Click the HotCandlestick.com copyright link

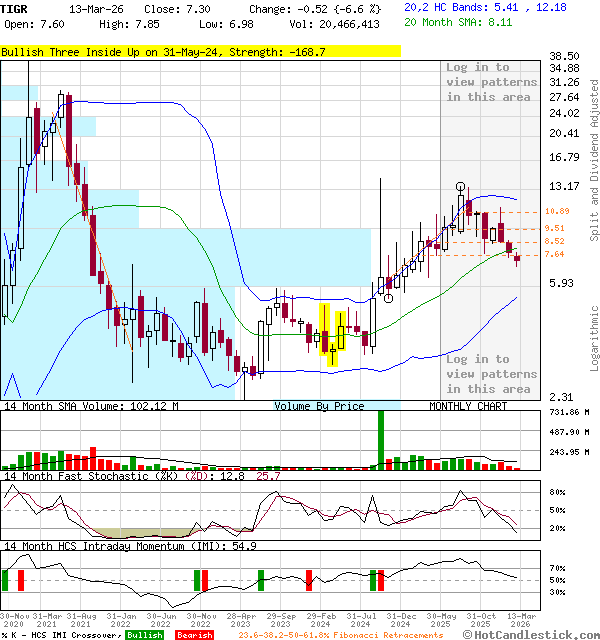pyautogui.click(x=528, y=635)
